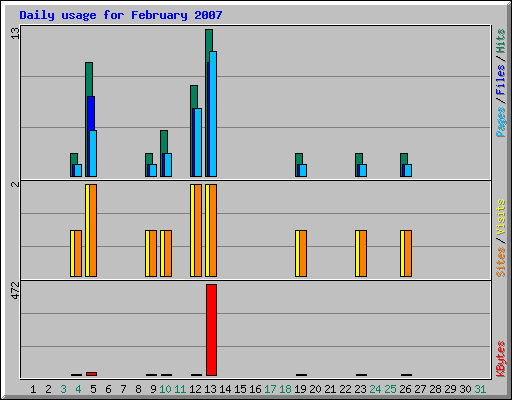Click the "472" maximum value on KBytes axis
This screenshot has height=400, width=512.
point(15,291)
